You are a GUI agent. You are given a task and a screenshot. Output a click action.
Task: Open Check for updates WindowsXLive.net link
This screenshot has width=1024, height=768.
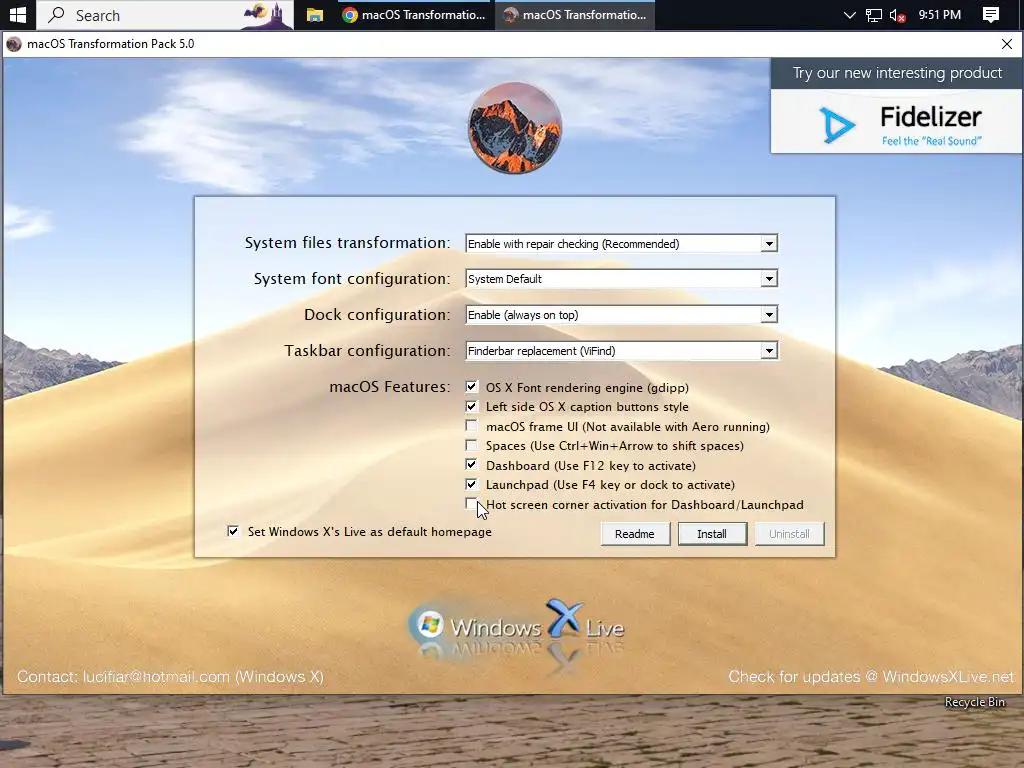click(871, 677)
